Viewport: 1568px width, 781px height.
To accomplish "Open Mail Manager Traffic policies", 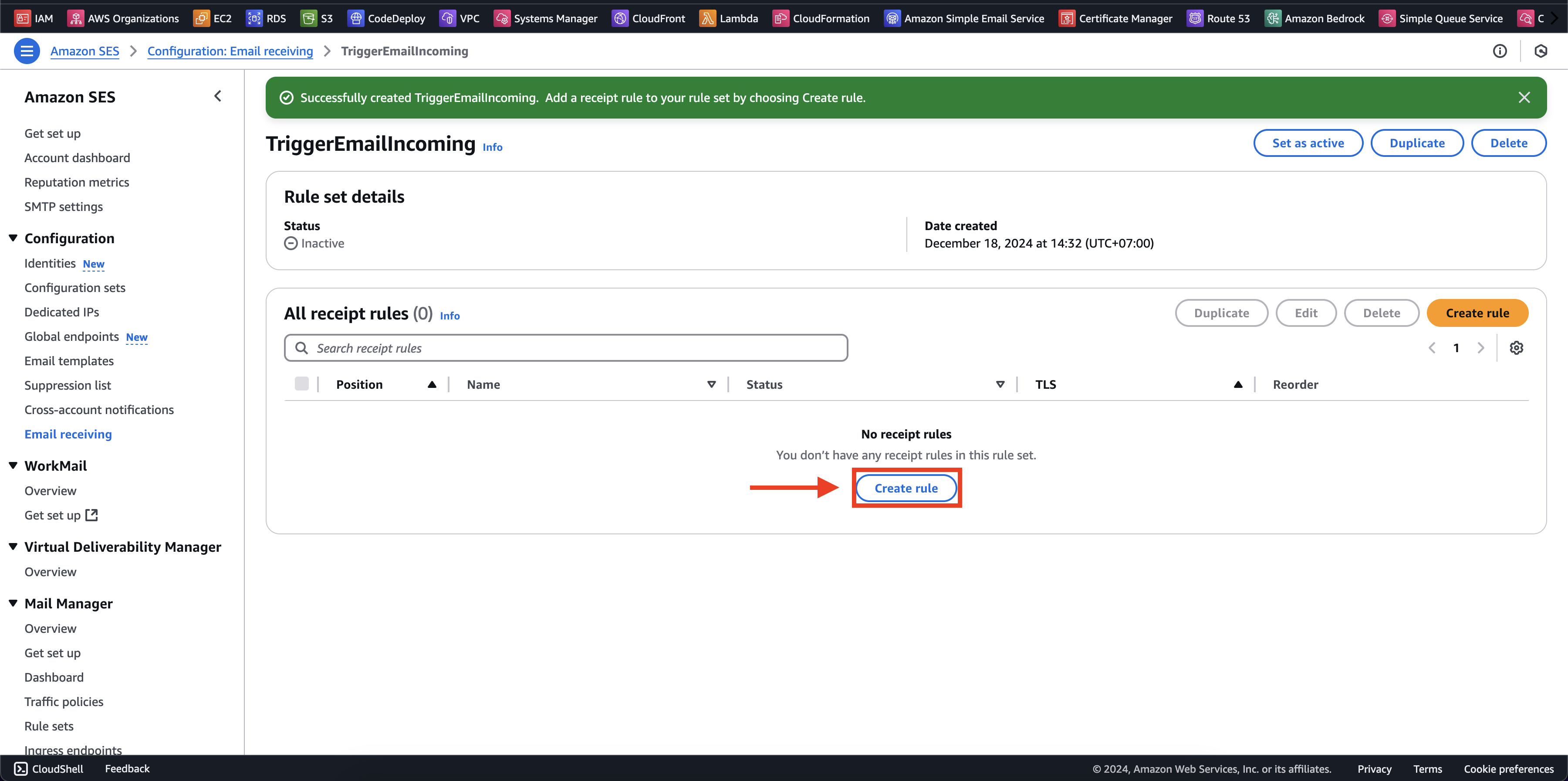I will tap(64, 701).
